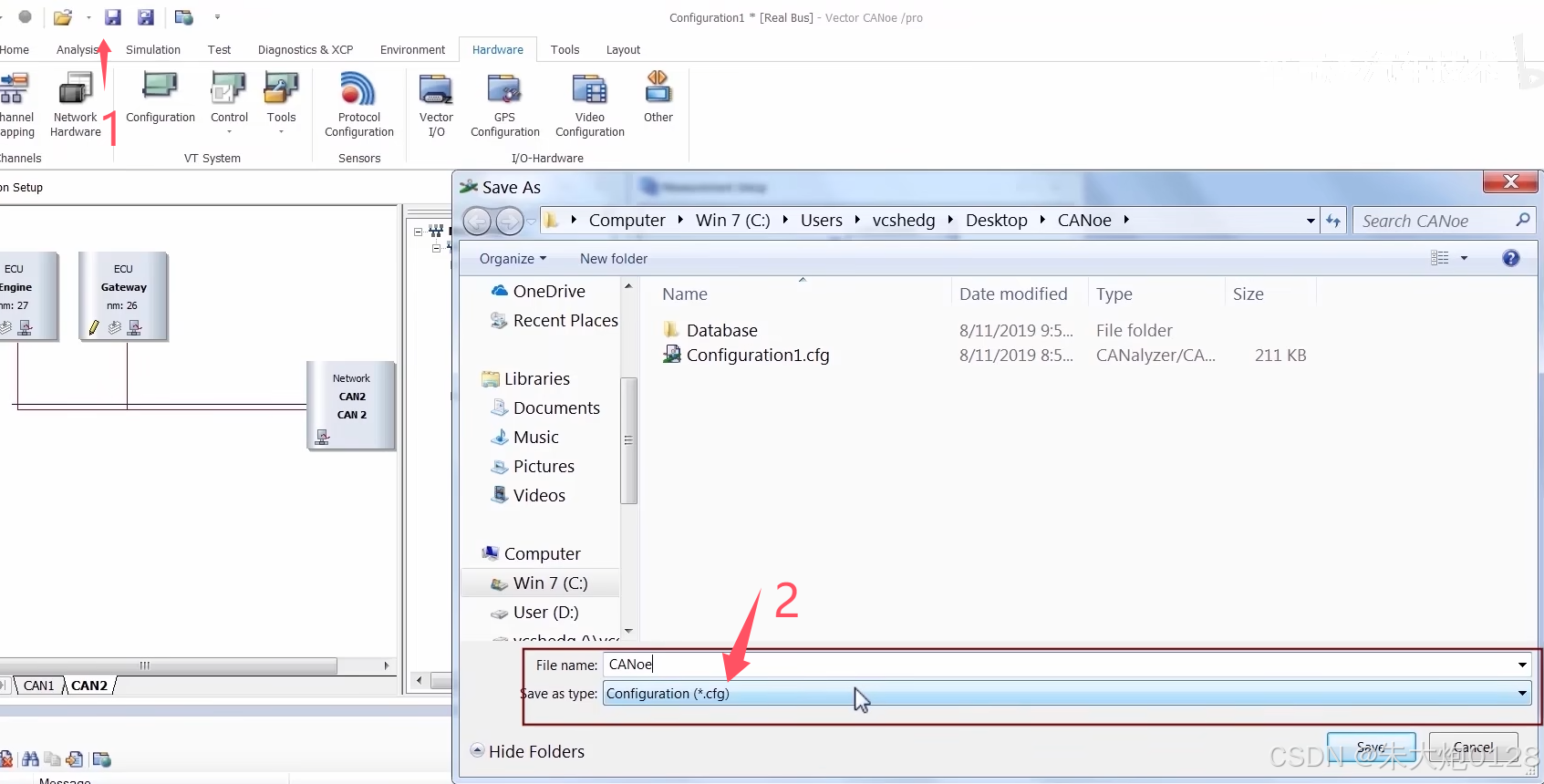
Task: Select the CAN2 Network block
Action: click(352, 406)
